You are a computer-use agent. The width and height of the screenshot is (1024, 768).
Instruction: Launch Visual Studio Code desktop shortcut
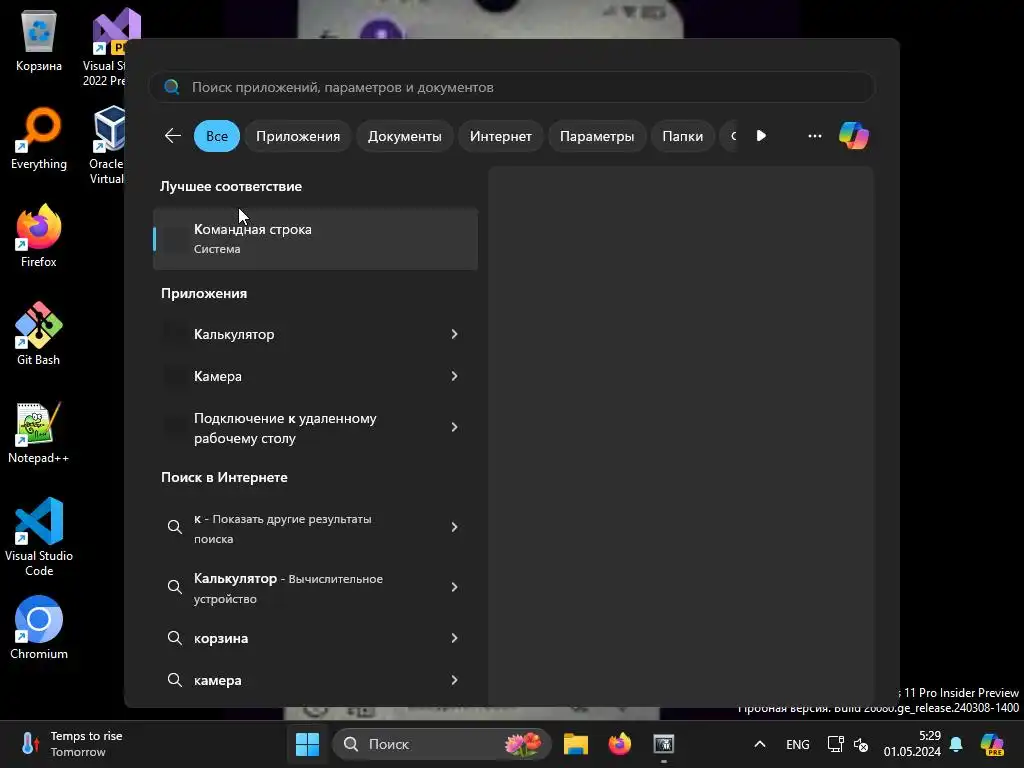(x=39, y=537)
